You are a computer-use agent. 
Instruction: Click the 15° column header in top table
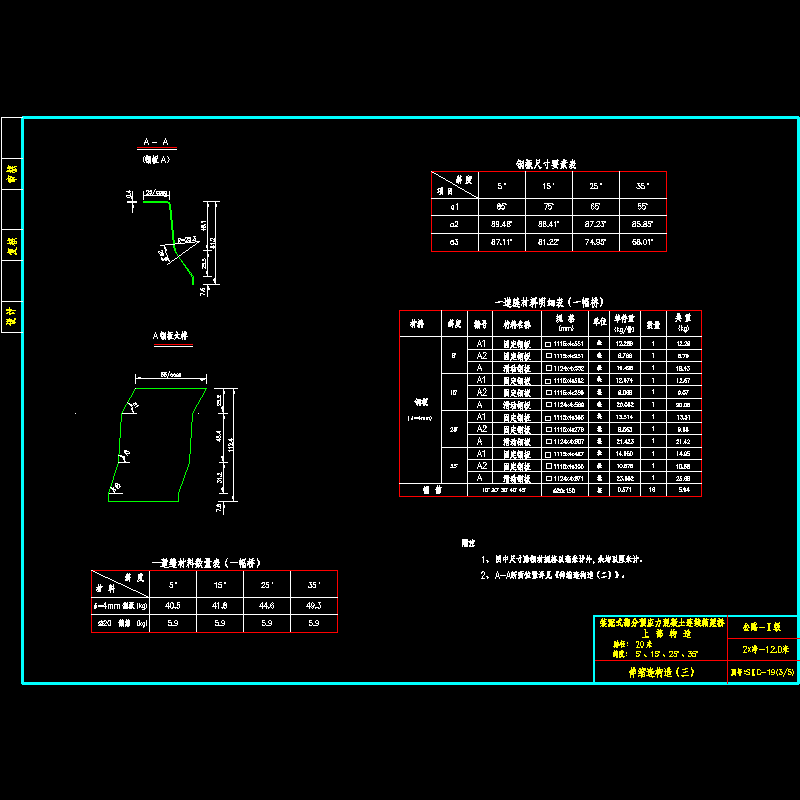tap(549, 186)
